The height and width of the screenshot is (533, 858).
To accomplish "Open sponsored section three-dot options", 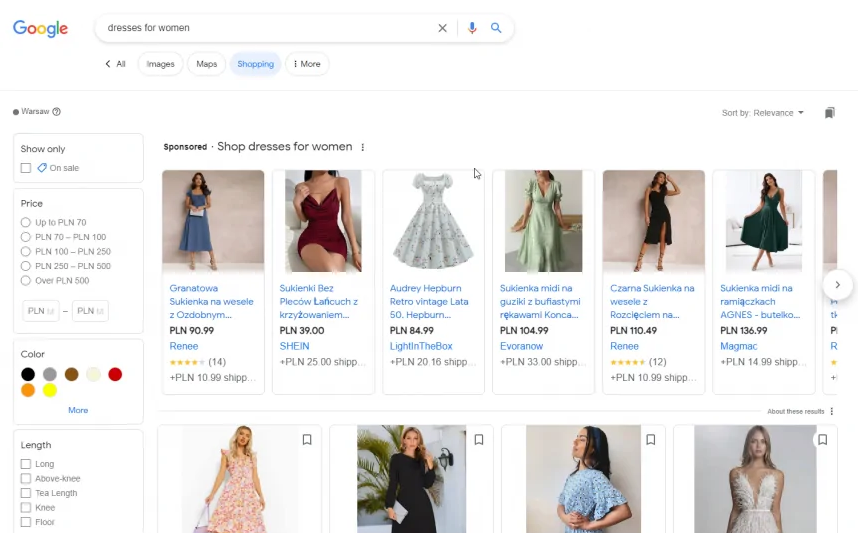I will tap(362, 147).
